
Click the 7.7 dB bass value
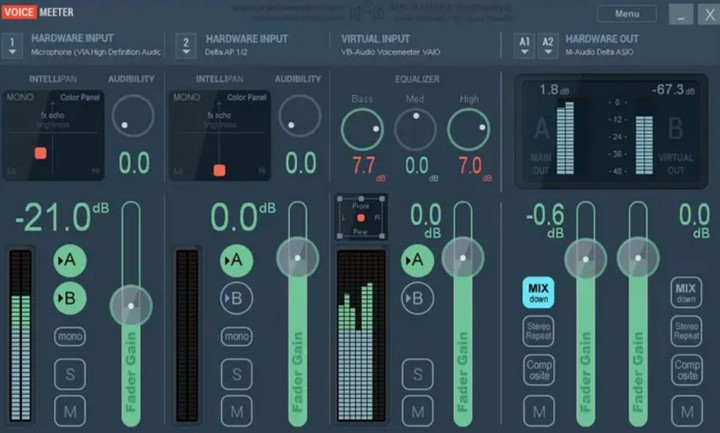pyautogui.click(x=368, y=168)
